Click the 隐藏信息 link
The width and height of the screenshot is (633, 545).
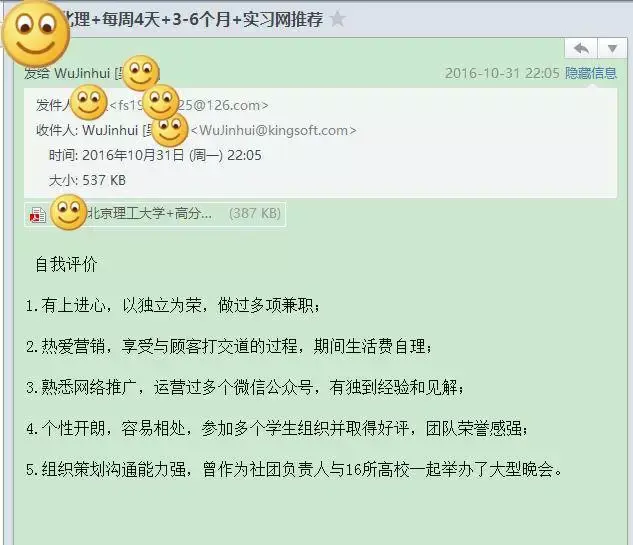pos(591,73)
